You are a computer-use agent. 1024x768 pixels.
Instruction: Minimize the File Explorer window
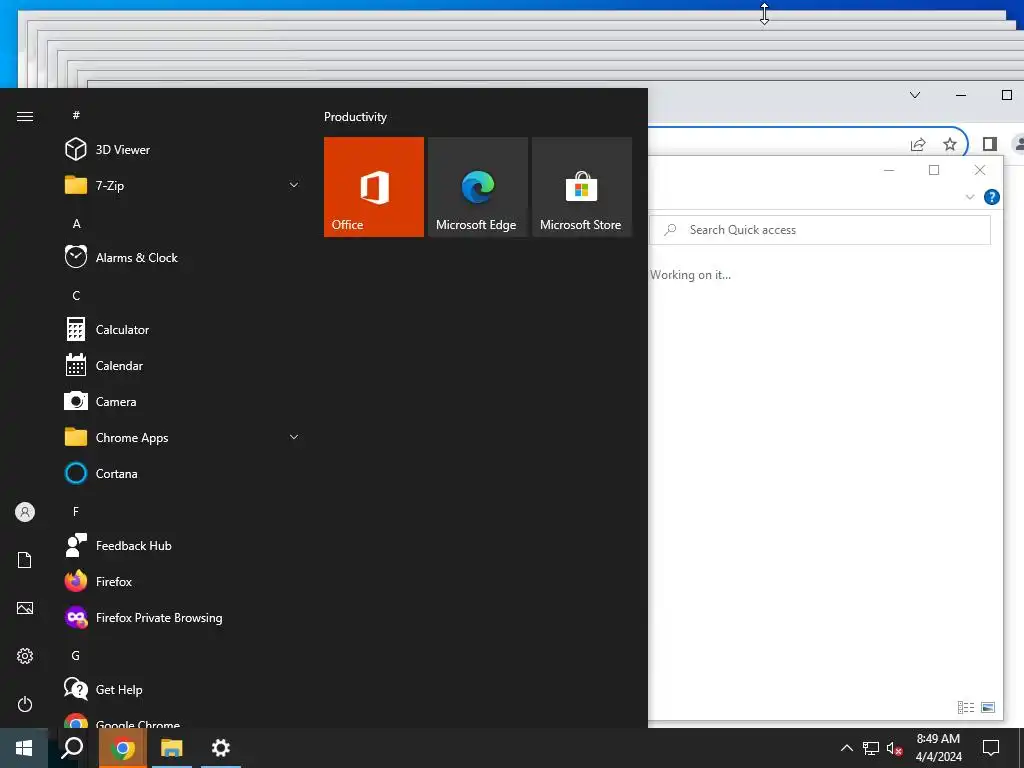(x=889, y=170)
